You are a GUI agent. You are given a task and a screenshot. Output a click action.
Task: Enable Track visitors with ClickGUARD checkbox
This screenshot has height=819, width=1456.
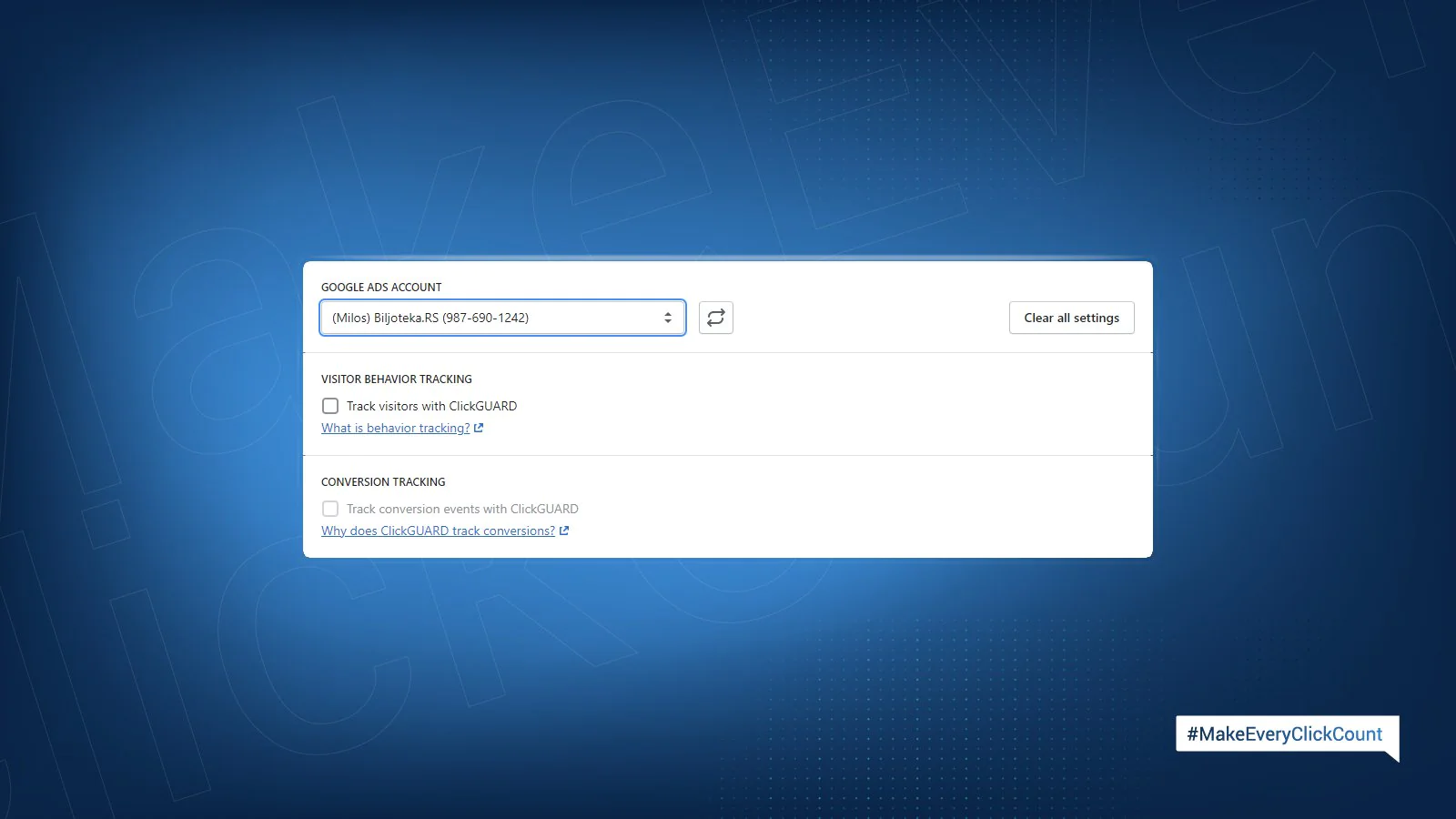pos(330,406)
